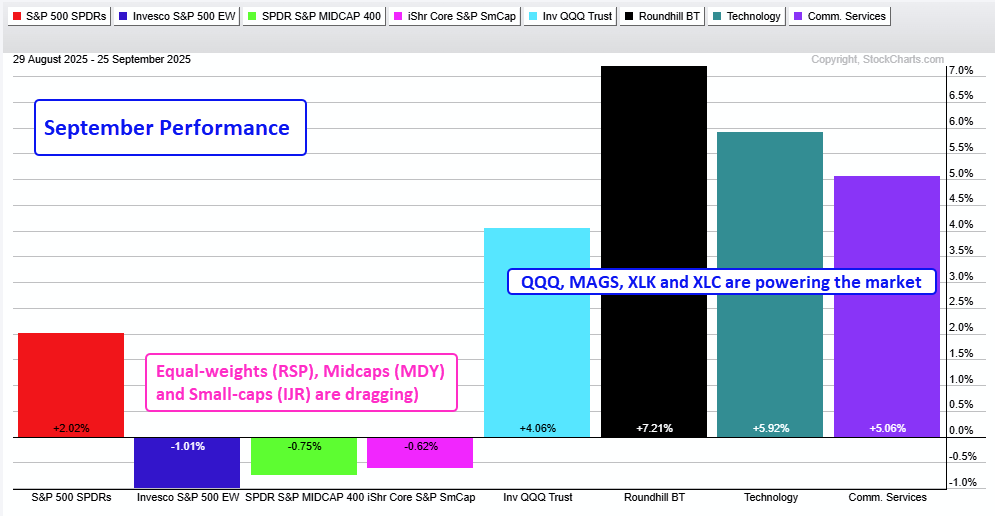Click the teal Technology bar

coord(770,285)
